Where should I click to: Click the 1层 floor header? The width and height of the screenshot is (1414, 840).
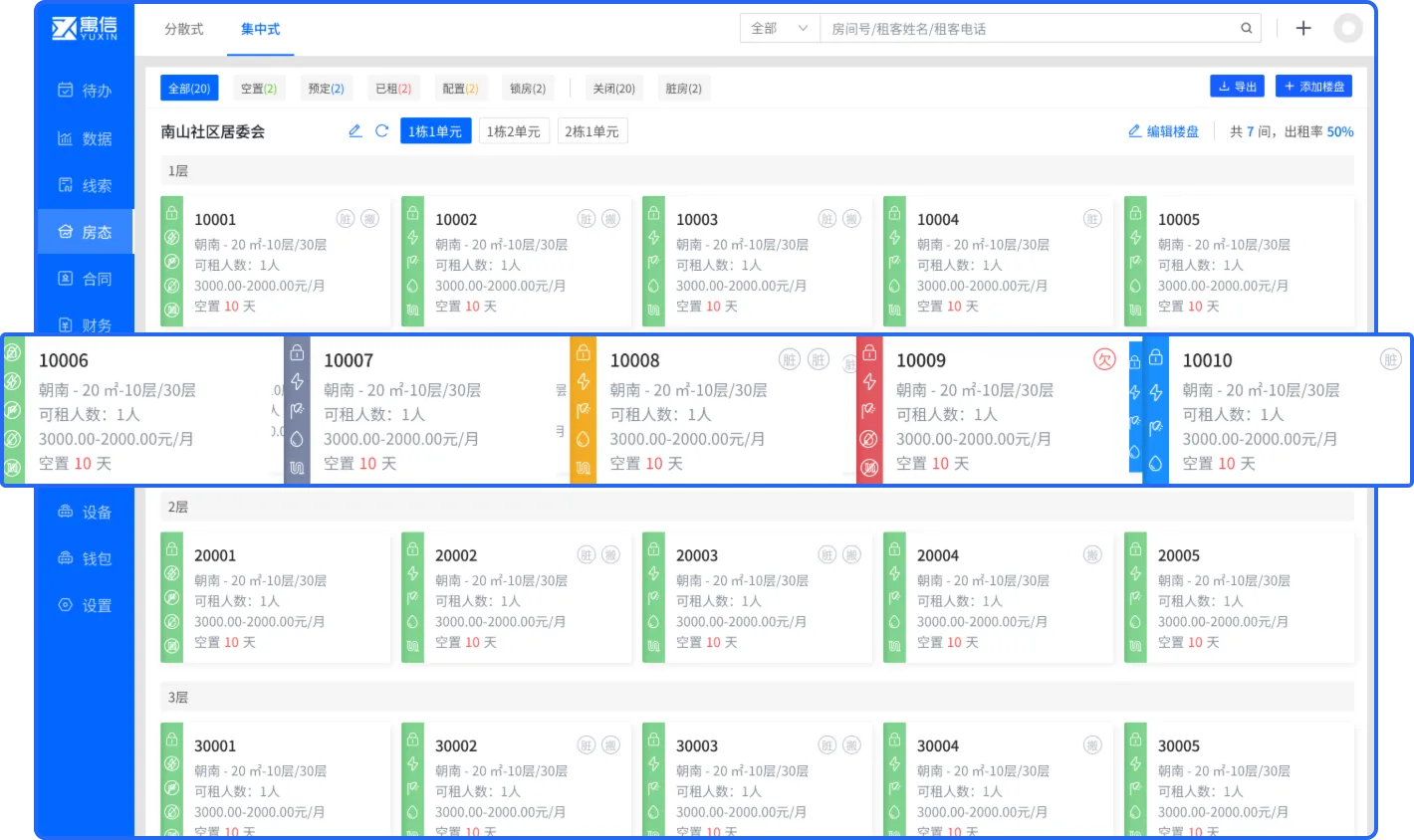click(757, 171)
